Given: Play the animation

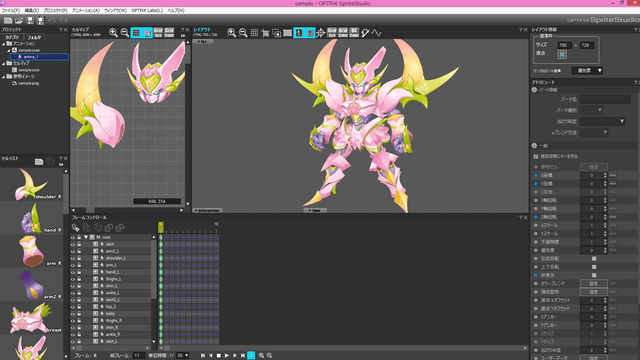Looking at the screenshot, I should tap(227, 356).
